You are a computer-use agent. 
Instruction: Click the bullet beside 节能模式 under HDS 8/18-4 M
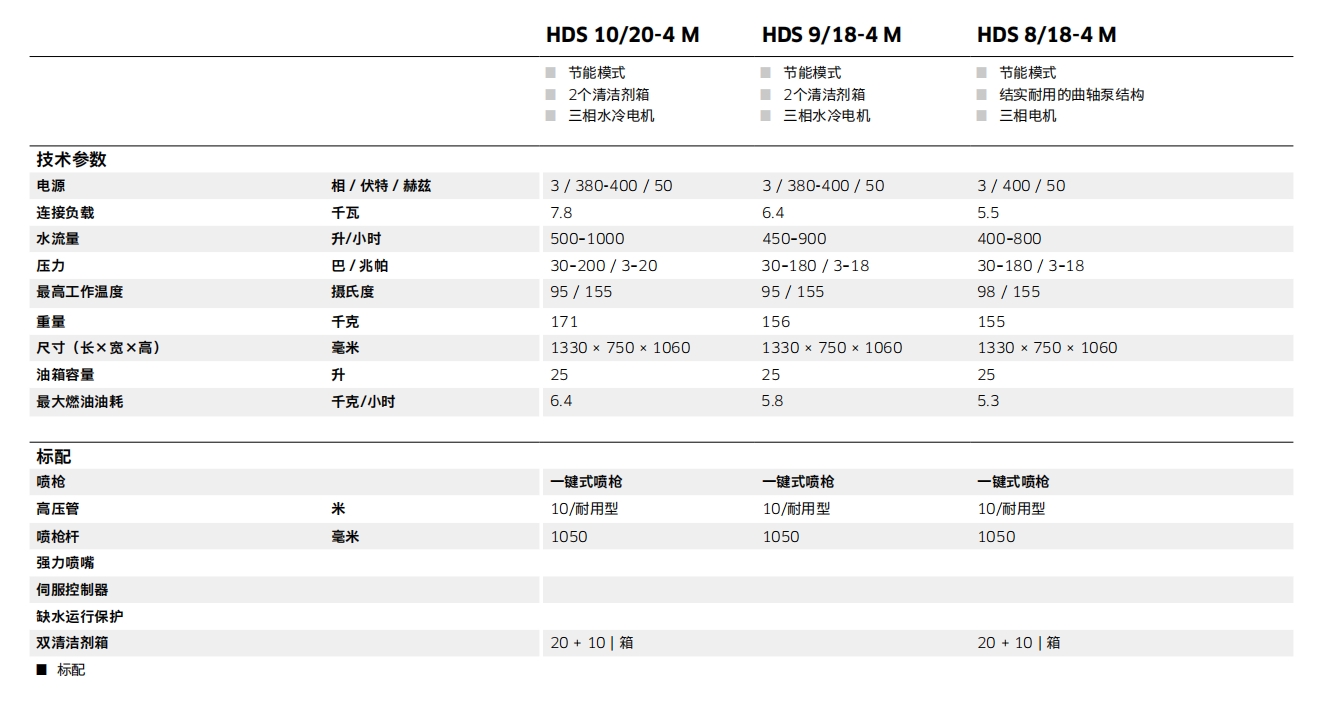pyautogui.click(x=981, y=73)
